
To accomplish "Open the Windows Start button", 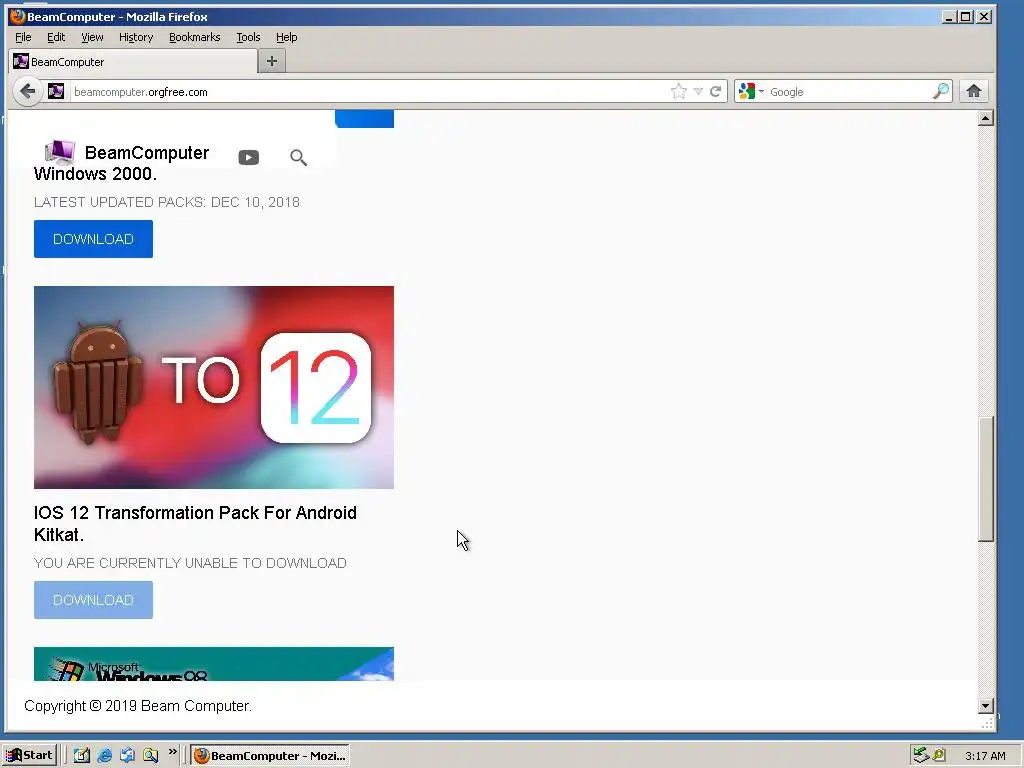I will click(x=29, y=755).
